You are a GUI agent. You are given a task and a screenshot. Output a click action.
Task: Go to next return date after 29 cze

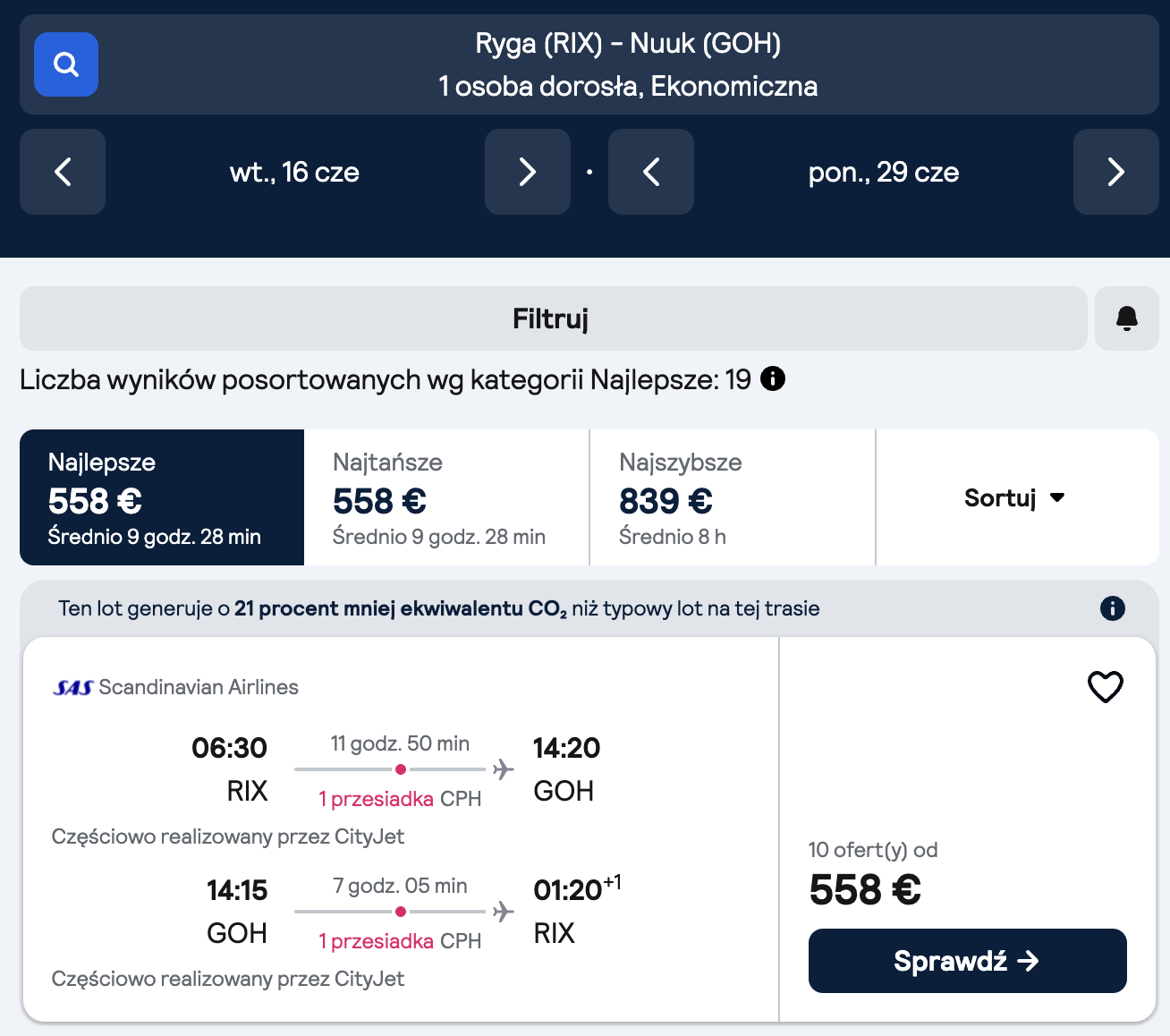1115,172
